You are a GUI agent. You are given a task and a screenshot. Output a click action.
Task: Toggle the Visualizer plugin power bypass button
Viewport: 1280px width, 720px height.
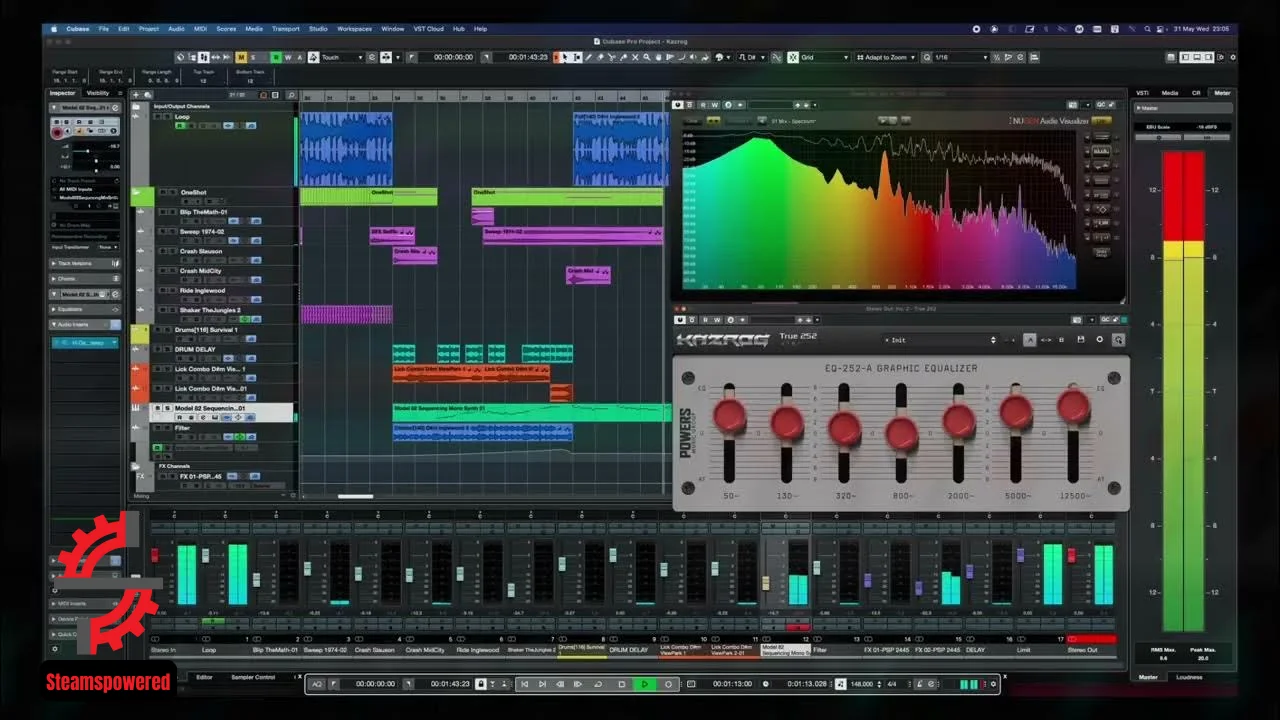point(678,104)
